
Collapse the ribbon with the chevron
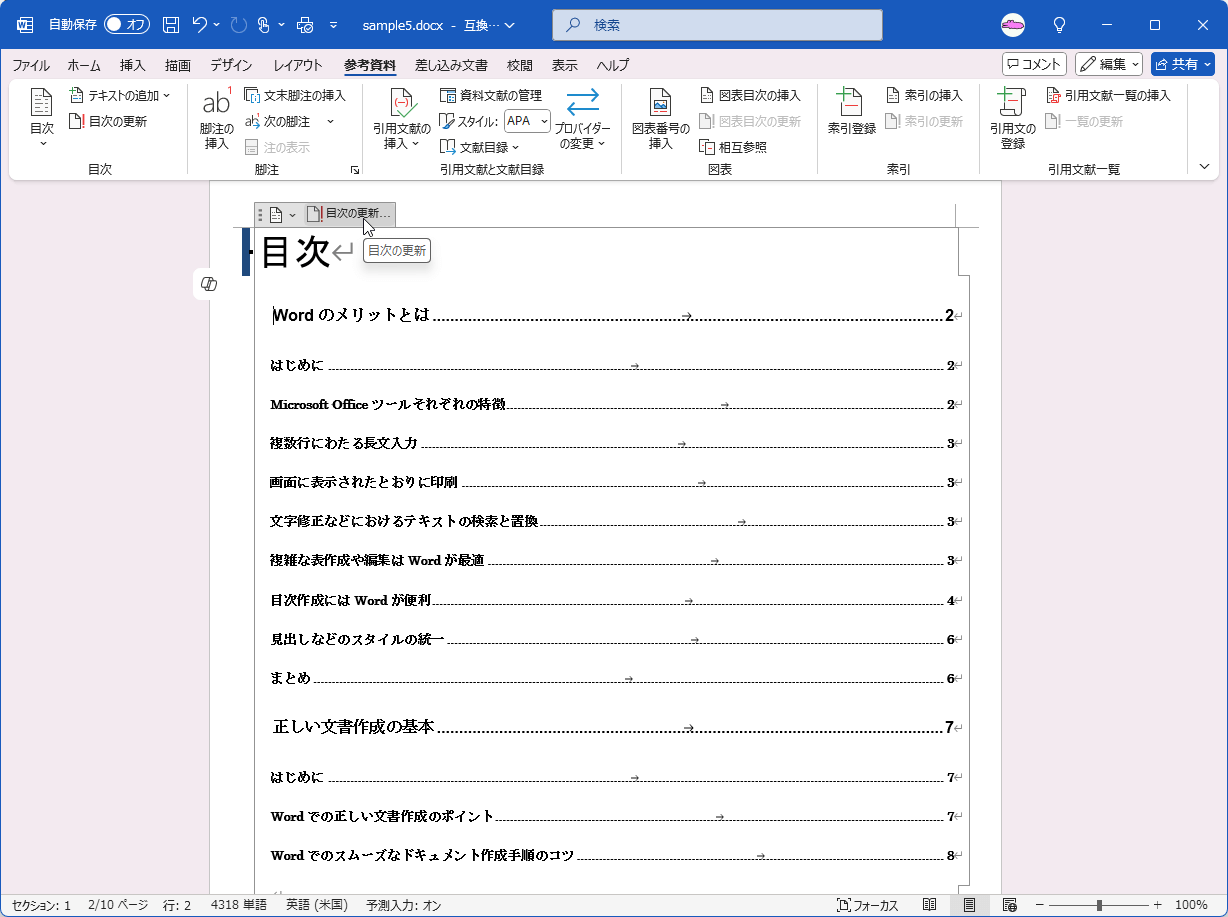coord(1204,167)
